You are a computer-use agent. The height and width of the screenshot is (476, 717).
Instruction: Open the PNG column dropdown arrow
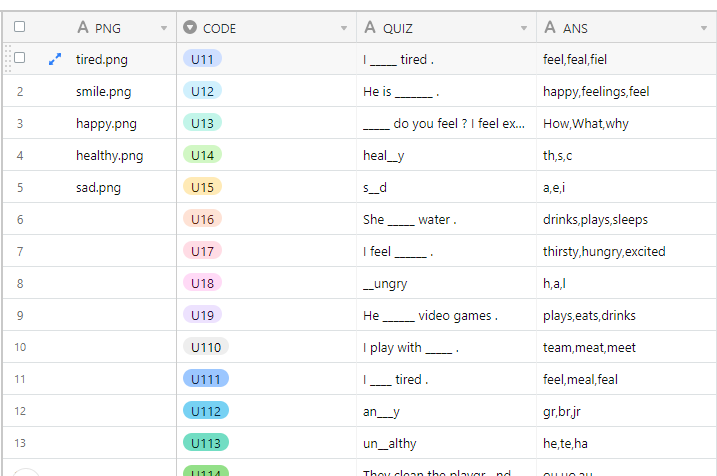pyautogui.click(x=164, y=28)
